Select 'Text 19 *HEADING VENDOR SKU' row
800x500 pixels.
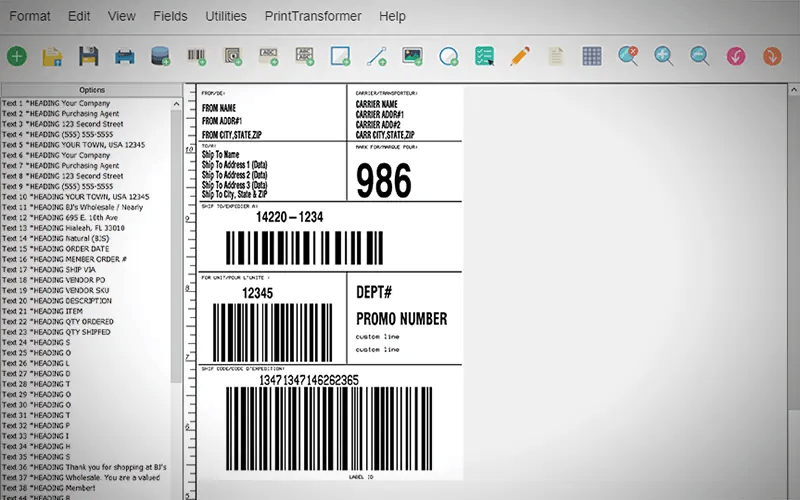[86, 290]
